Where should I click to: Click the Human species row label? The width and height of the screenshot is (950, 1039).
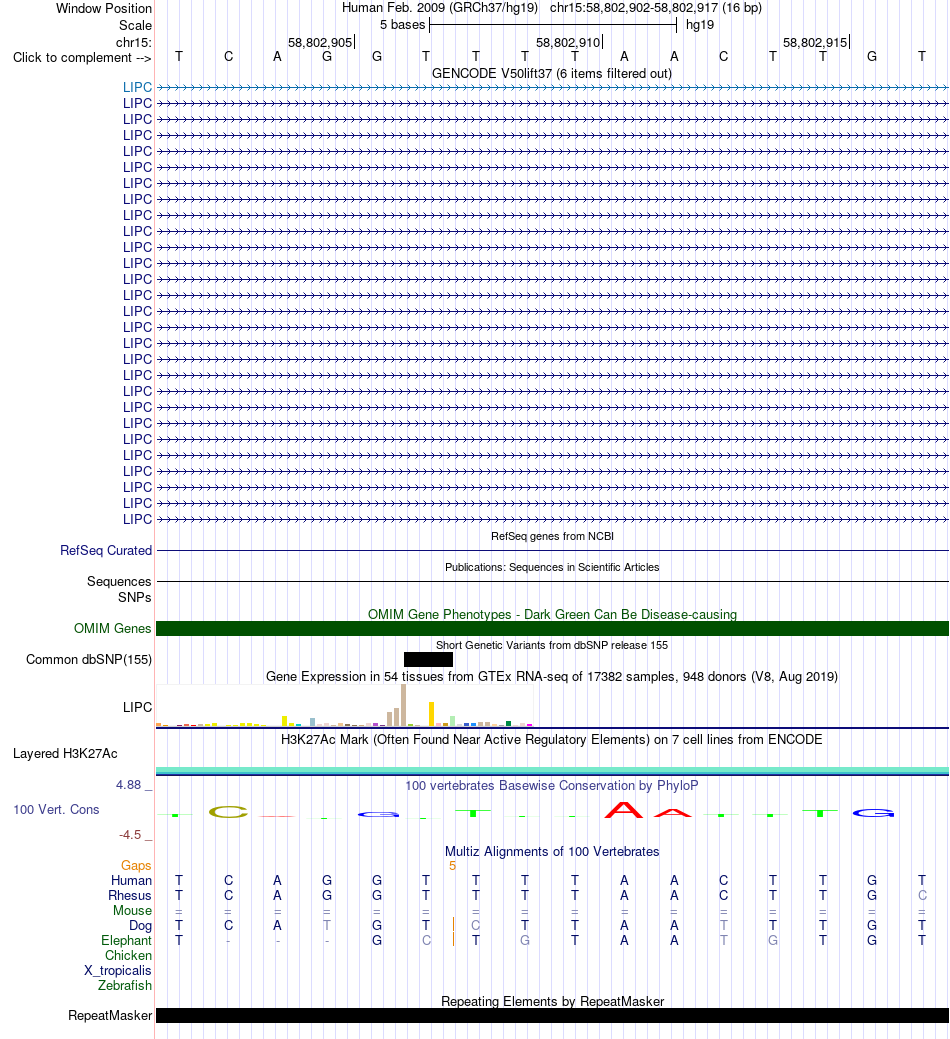131,880
